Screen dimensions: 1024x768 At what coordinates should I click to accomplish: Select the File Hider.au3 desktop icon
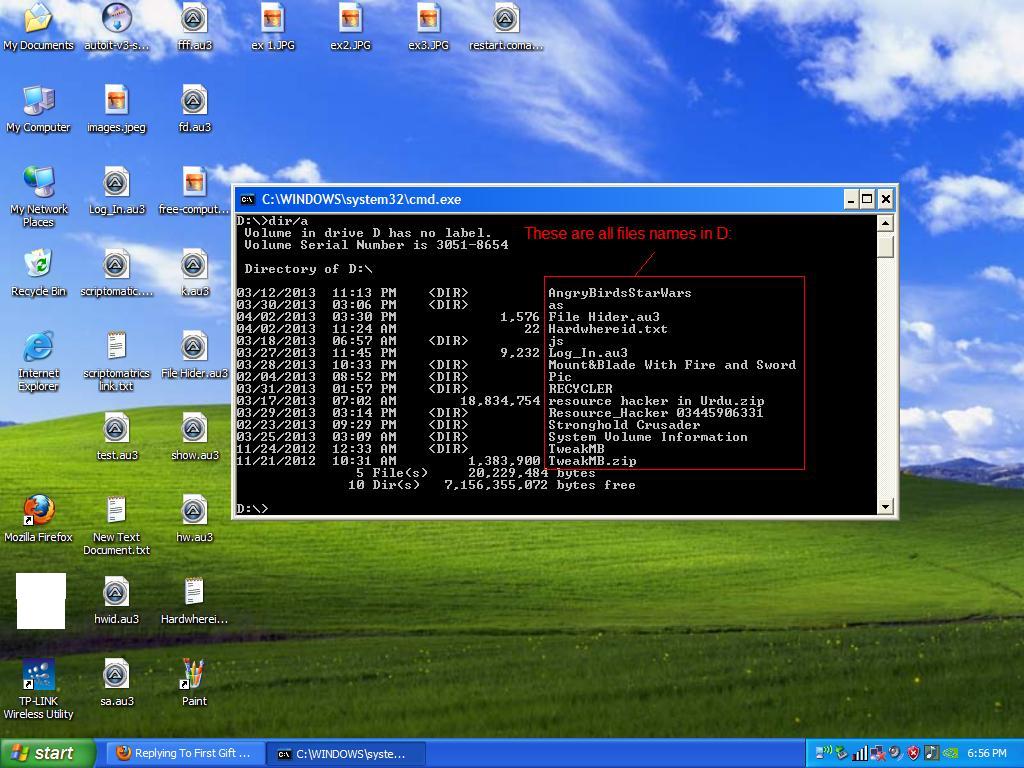(x=195, y=355)
